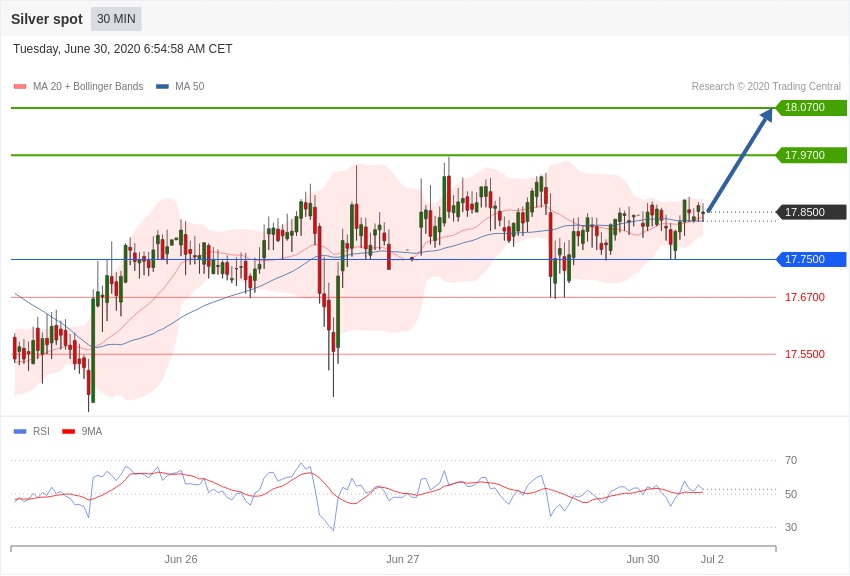Click the 17.5500 red support value
Viewport: 850px width, 576px height.
(x=804, y=354)
